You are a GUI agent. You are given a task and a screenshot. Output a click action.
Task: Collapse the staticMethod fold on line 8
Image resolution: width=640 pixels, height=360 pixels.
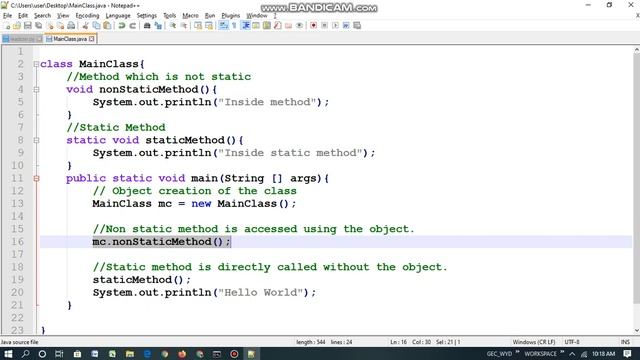36,140
